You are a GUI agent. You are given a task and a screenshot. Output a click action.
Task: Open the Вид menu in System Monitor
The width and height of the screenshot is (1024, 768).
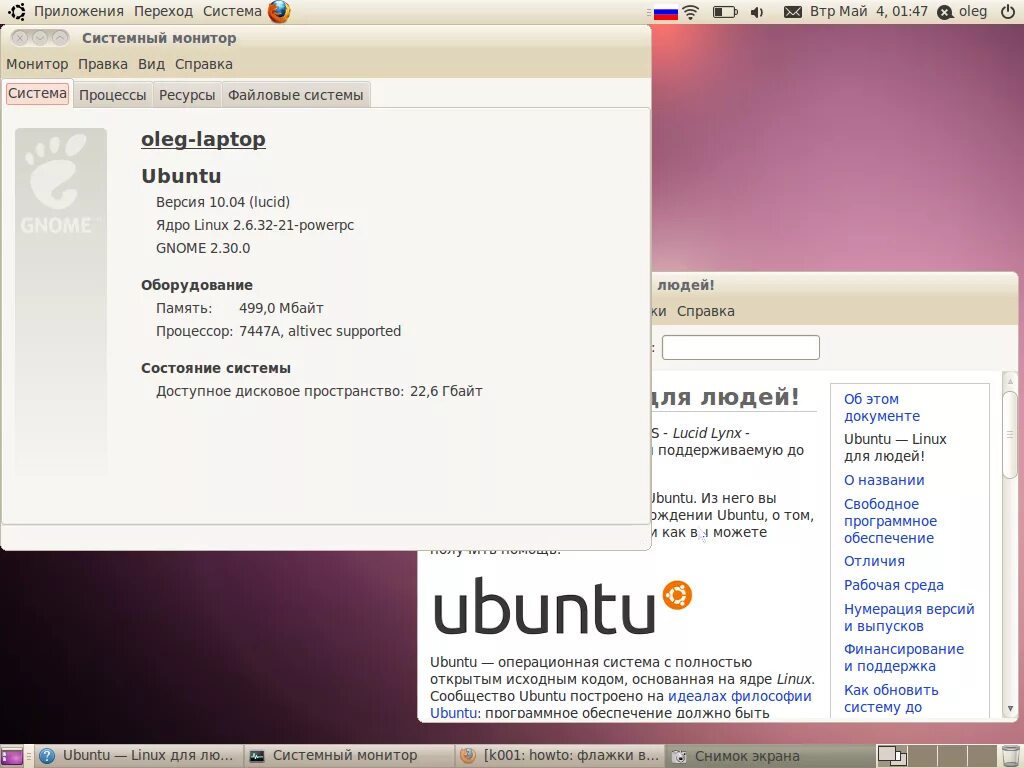151,64
